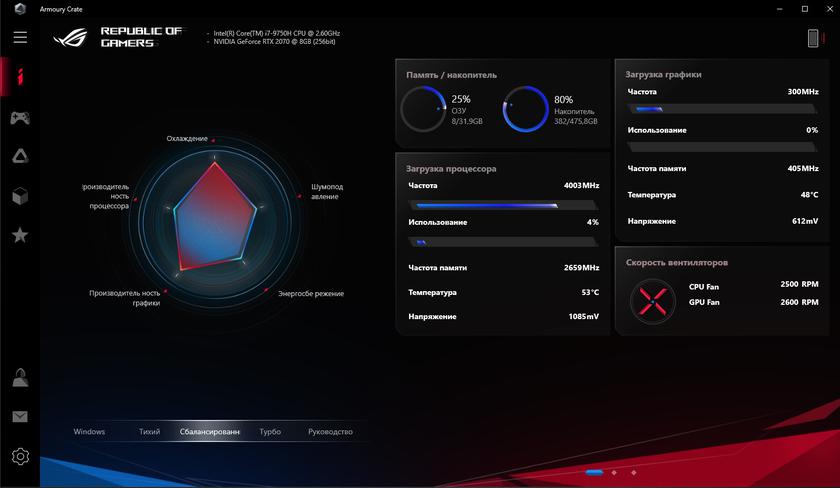Open the mail notifications icon

[20, 417]
